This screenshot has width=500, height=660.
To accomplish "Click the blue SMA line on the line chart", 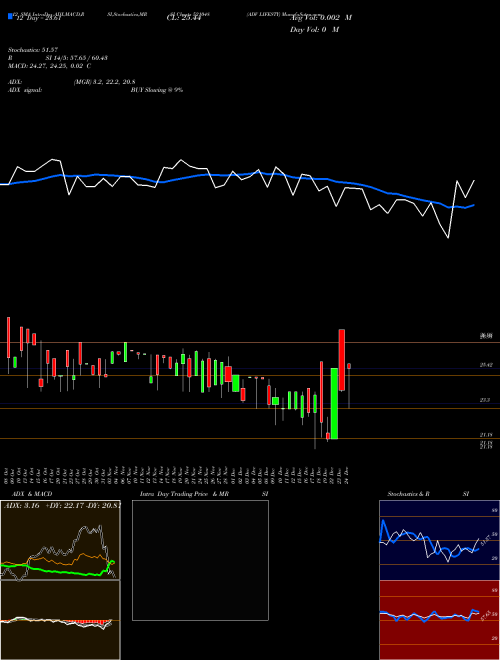I will [x=236, y=174].
